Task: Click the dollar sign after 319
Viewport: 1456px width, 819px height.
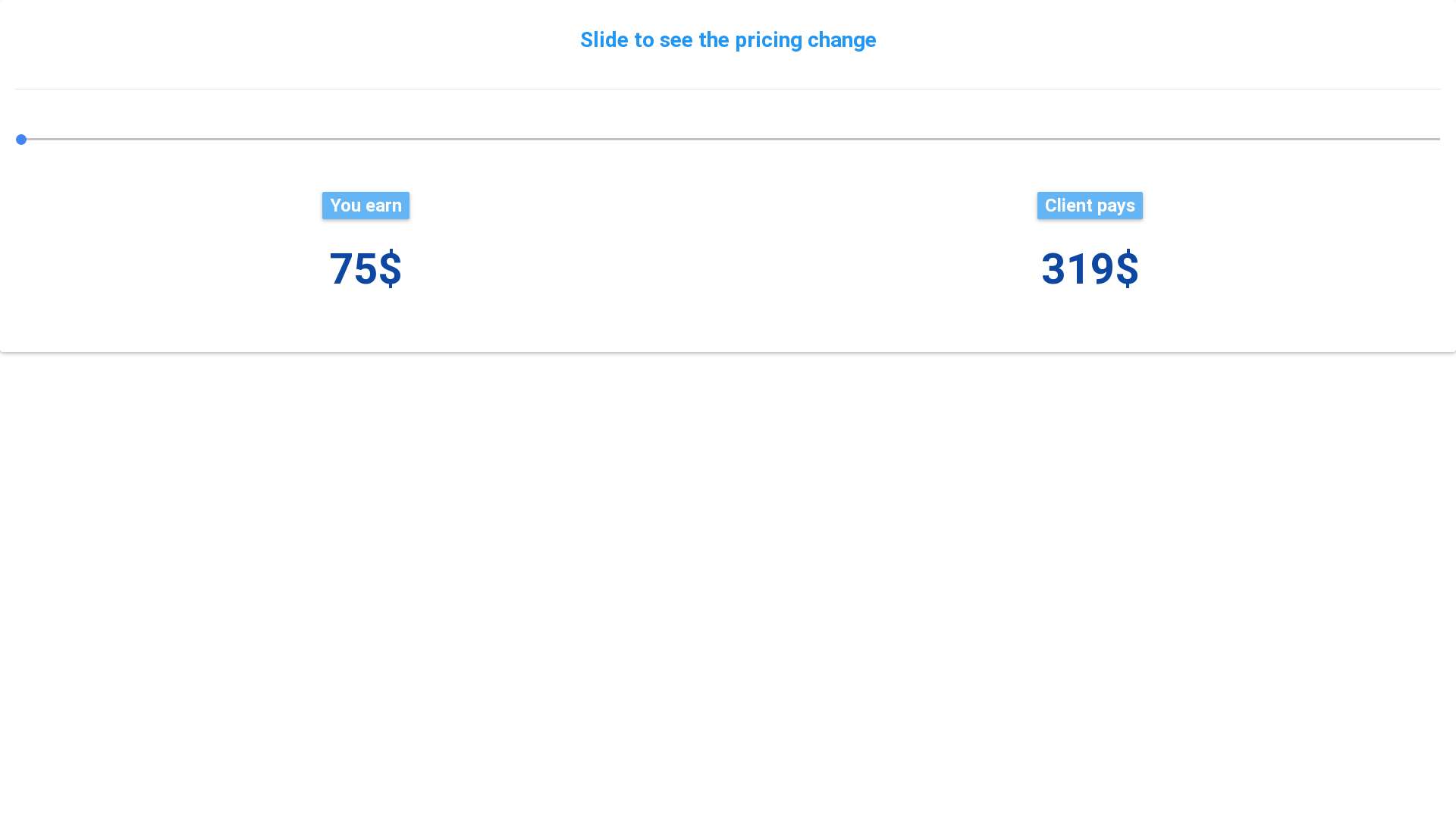Action: [1127, 269]
